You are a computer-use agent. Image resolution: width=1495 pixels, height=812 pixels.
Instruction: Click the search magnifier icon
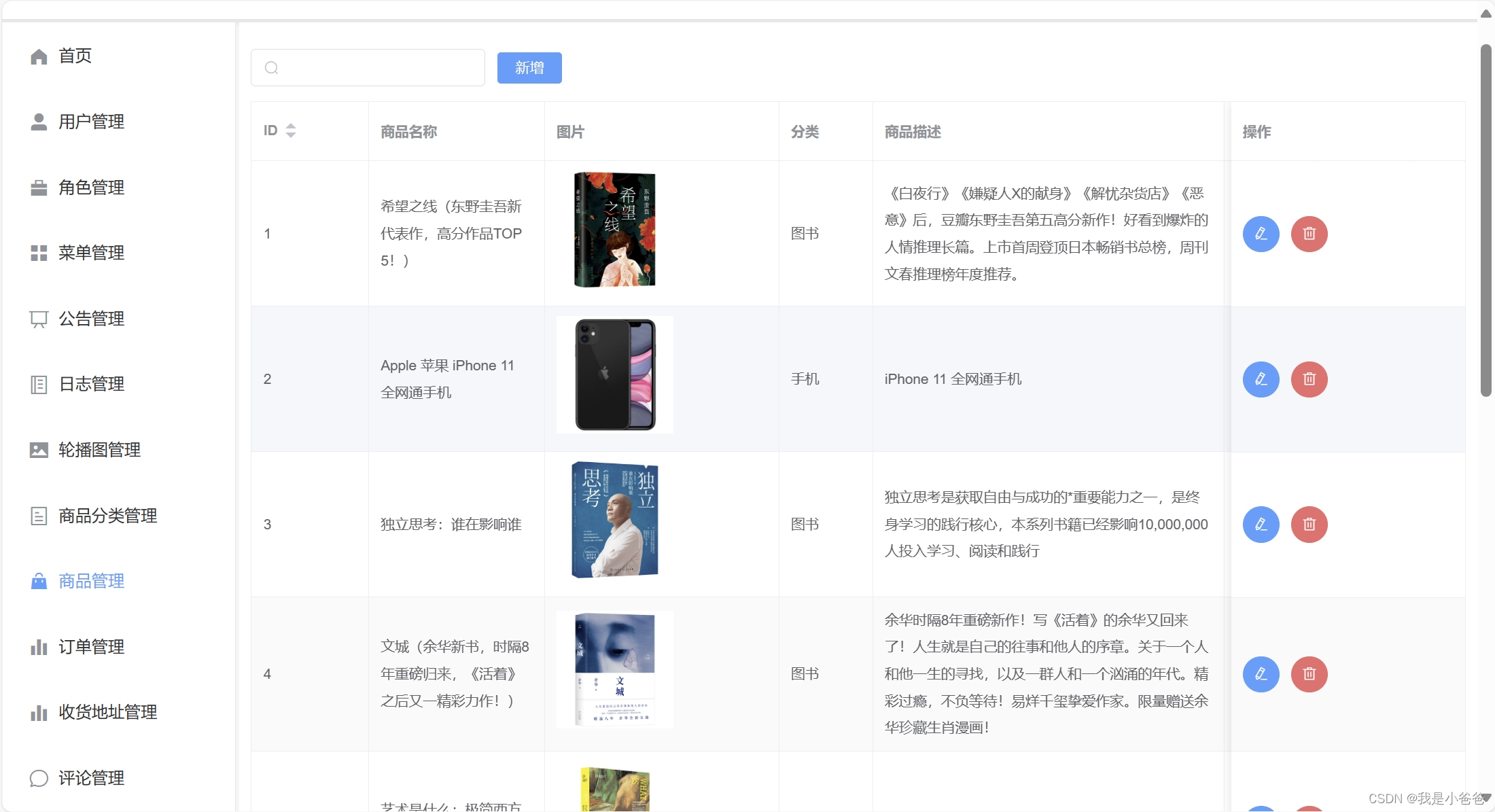(x=272, y=67)
